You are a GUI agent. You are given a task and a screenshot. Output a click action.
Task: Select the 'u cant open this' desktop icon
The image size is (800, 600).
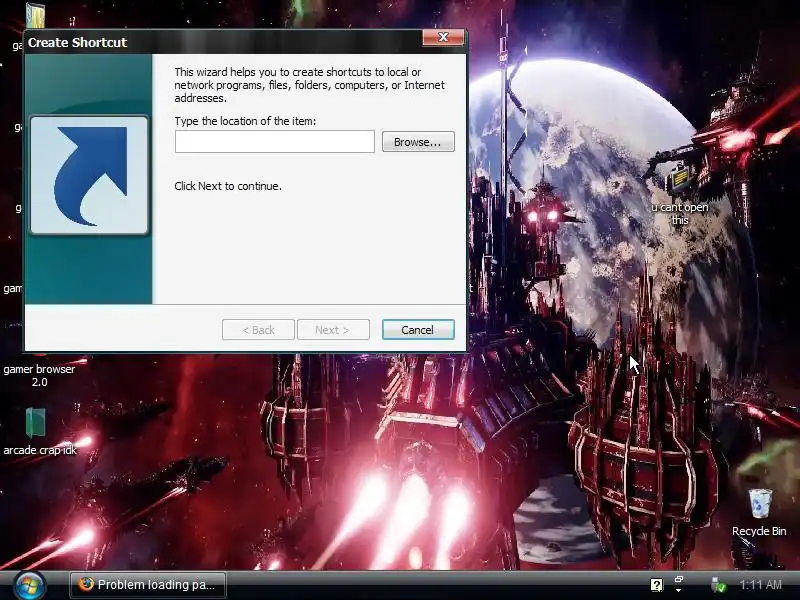coord(680,194)
